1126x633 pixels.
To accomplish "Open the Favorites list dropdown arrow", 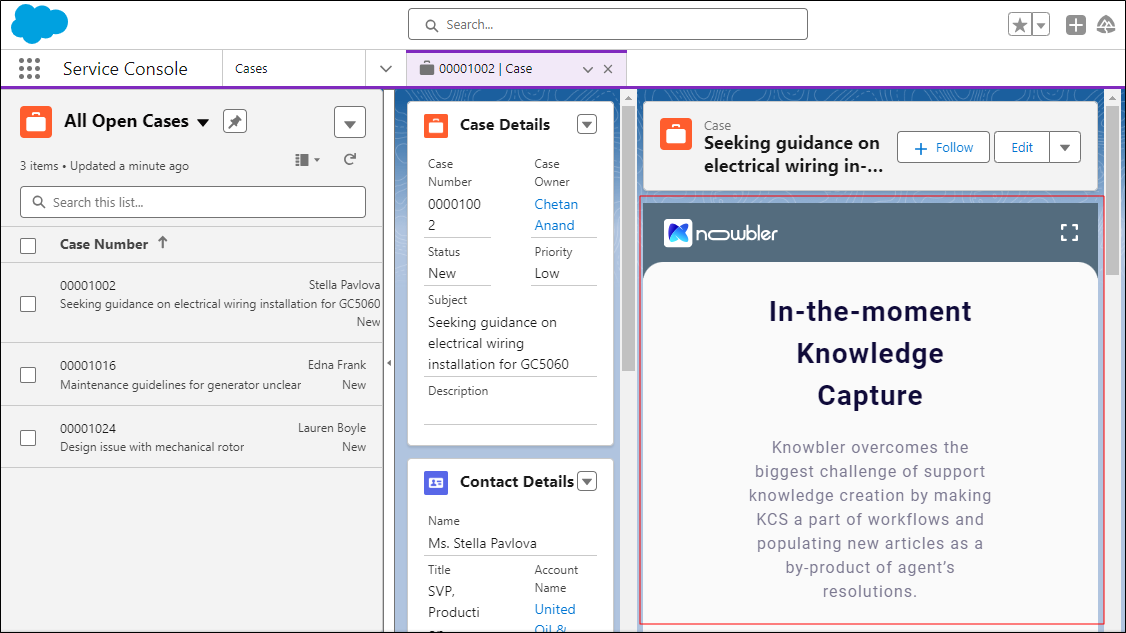I will pyautogui.click(x=1041, y=25).
